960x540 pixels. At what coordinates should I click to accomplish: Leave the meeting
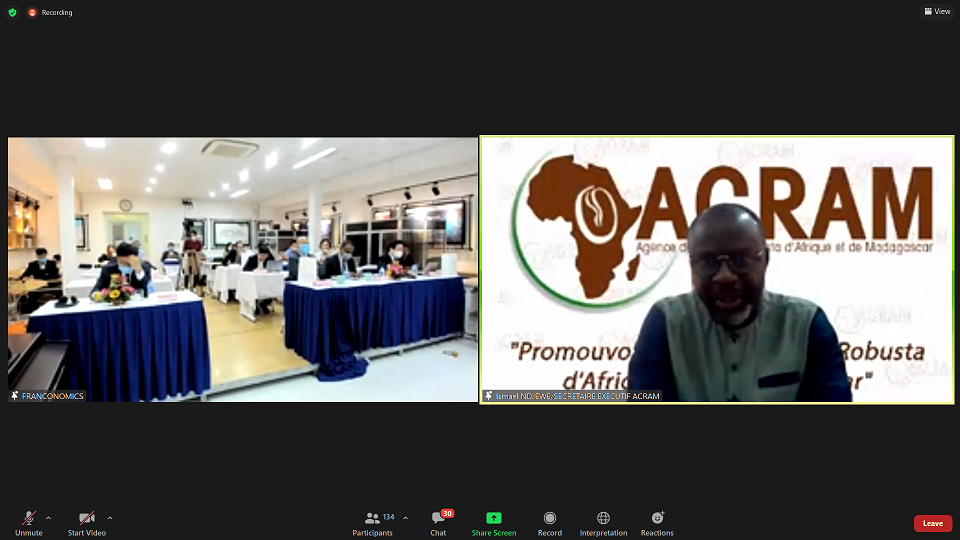point(933,523)
